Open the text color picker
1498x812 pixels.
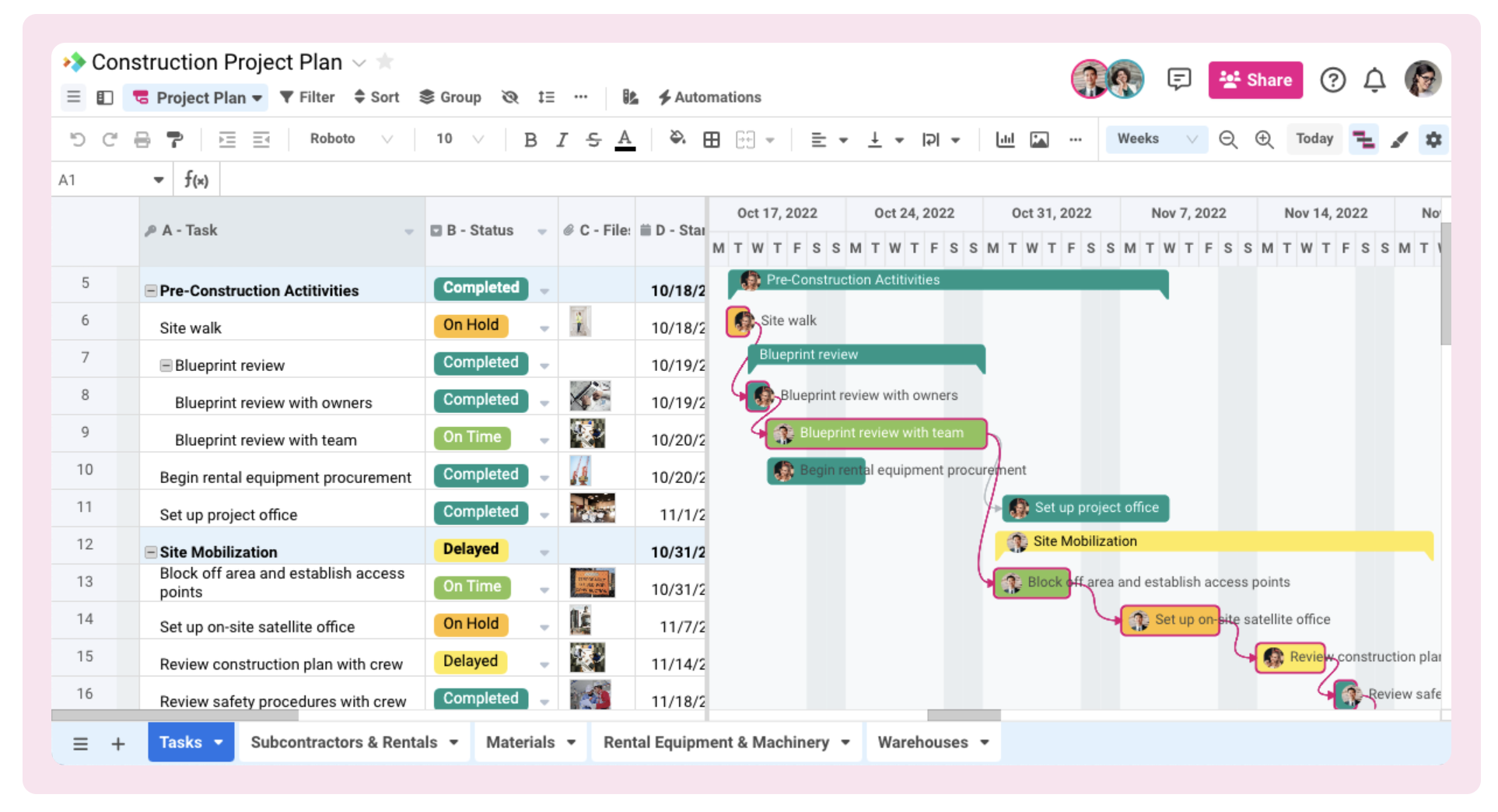coord(625,139)
